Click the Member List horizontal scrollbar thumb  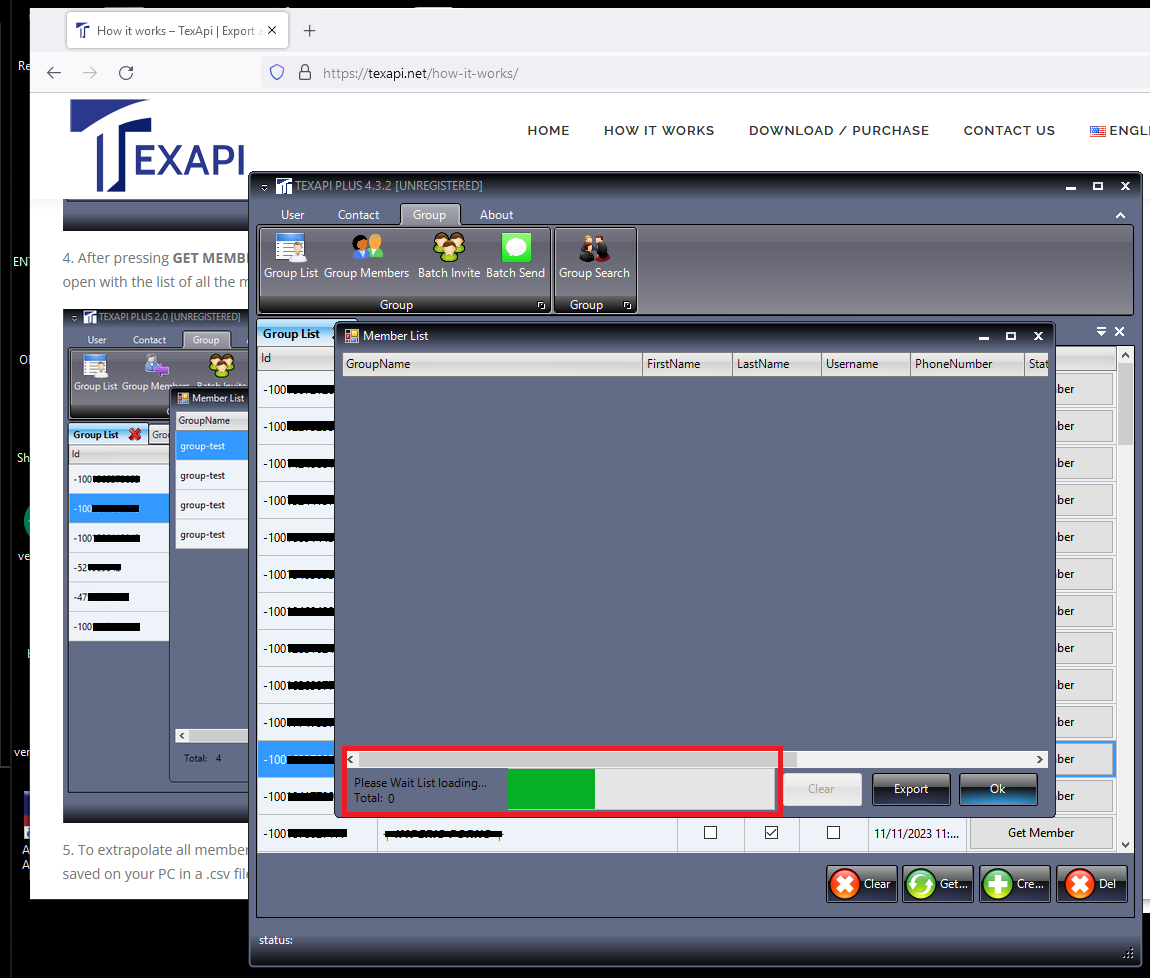coord(577,759)
